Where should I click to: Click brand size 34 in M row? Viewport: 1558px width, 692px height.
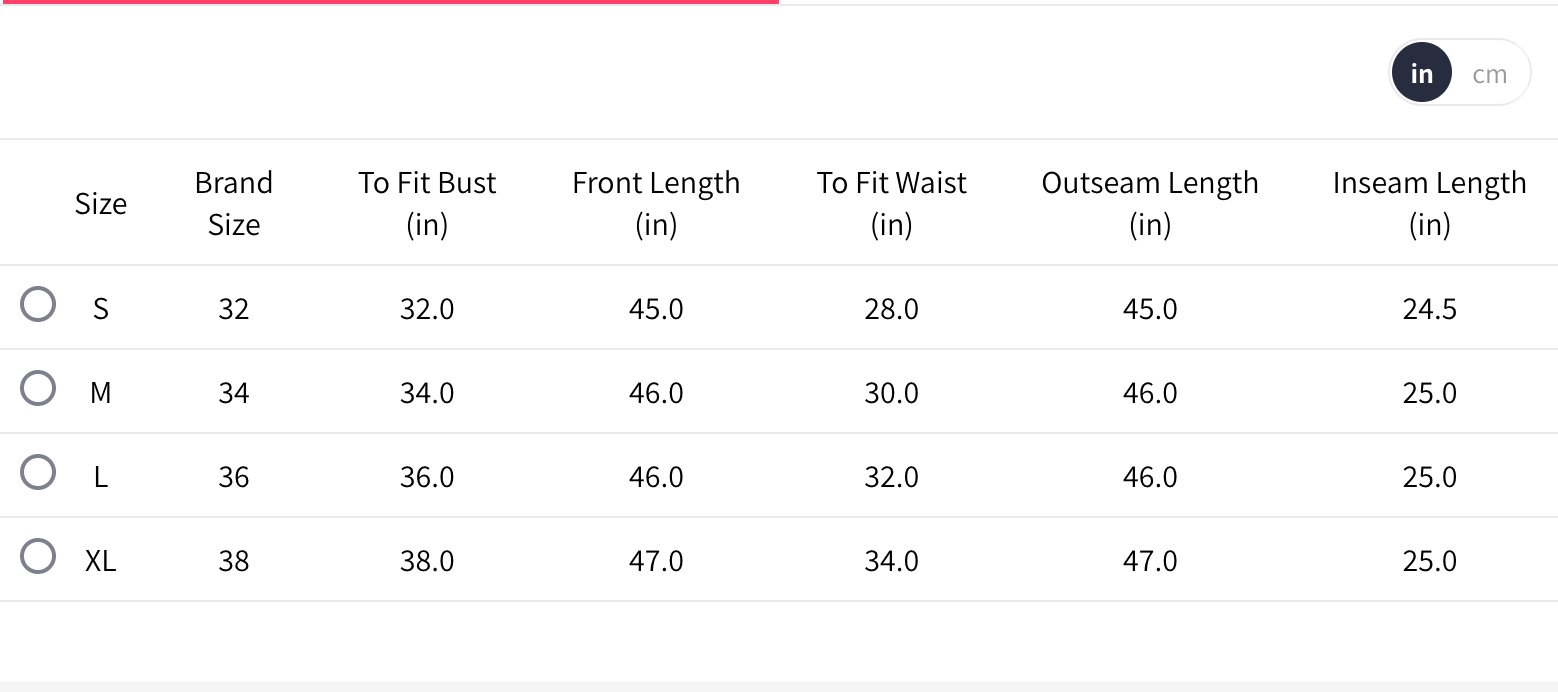233,393
